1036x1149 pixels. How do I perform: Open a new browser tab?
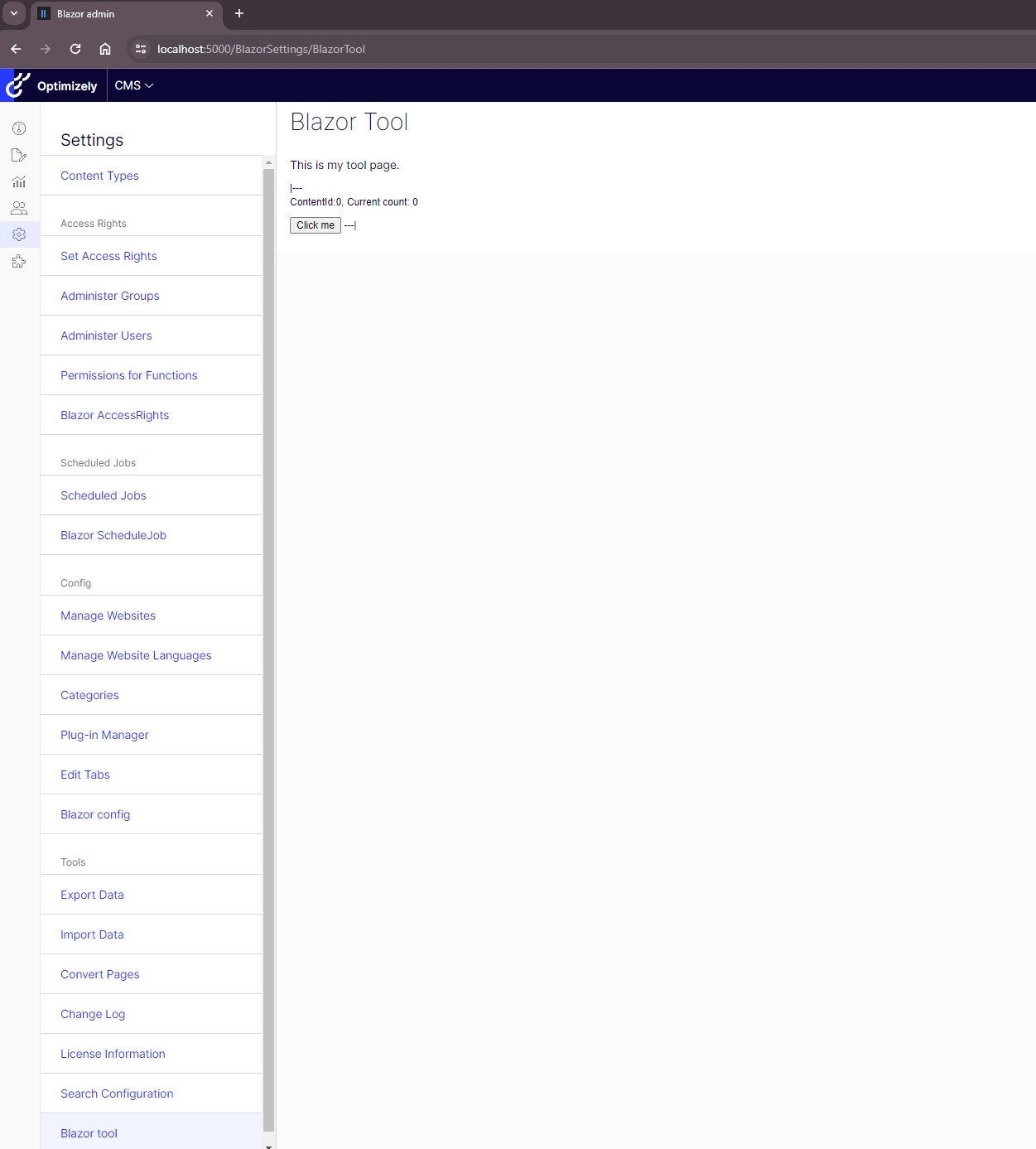[239, 13]
